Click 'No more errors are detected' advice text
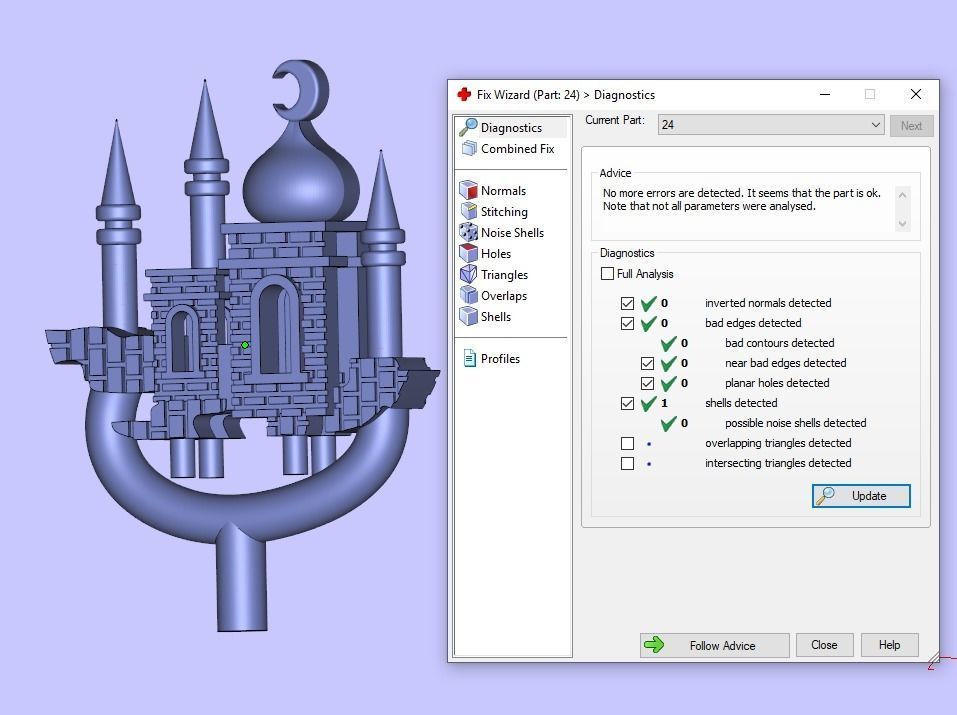The image size is (957, 715). [671, 193]
